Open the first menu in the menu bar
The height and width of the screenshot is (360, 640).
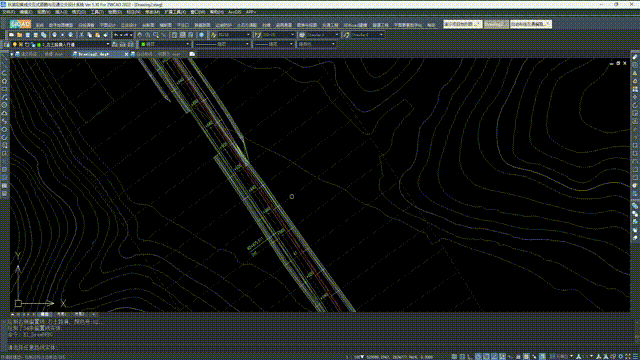(x=8, y=12)
